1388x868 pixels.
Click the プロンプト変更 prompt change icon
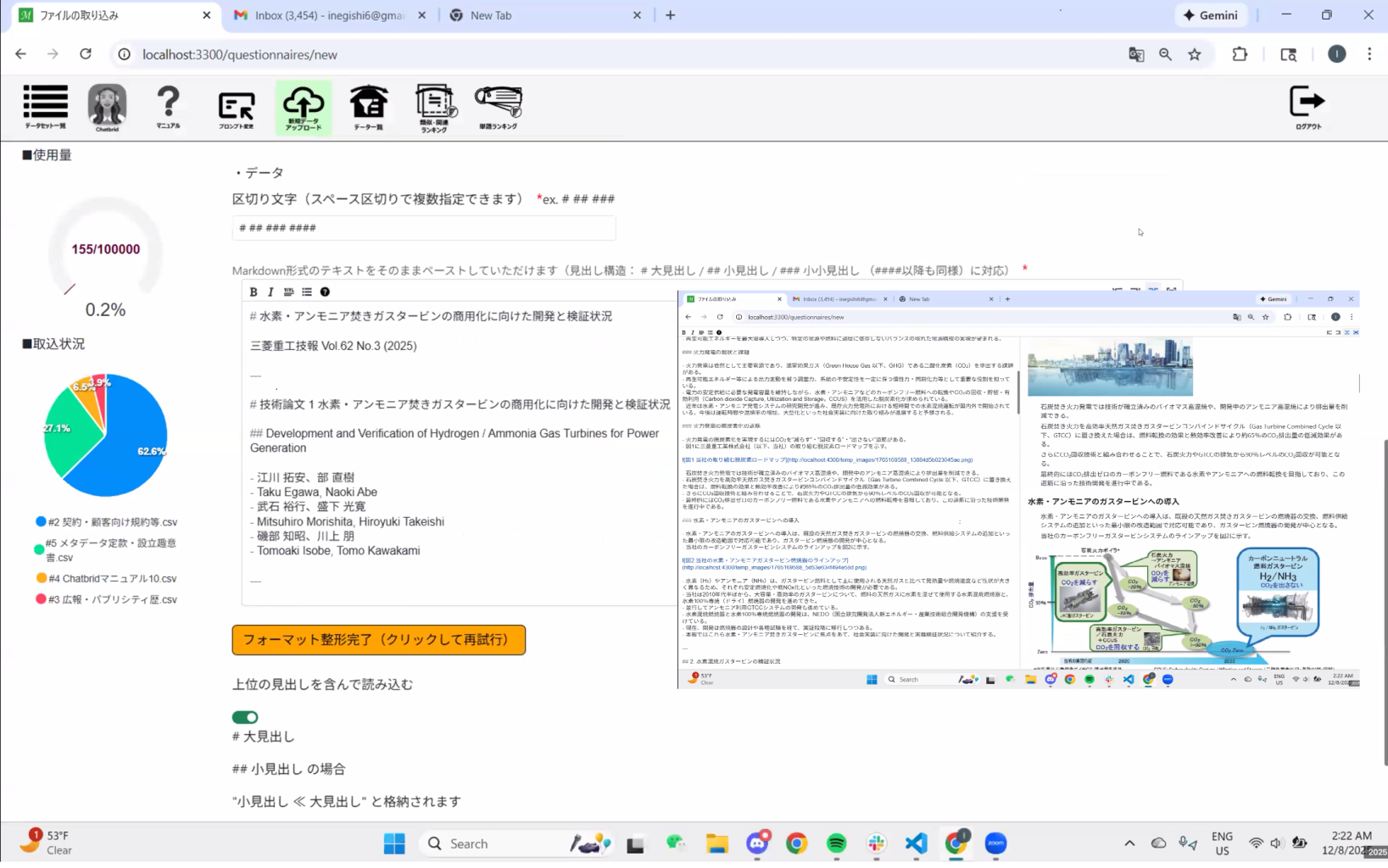(x=236, y=108)
